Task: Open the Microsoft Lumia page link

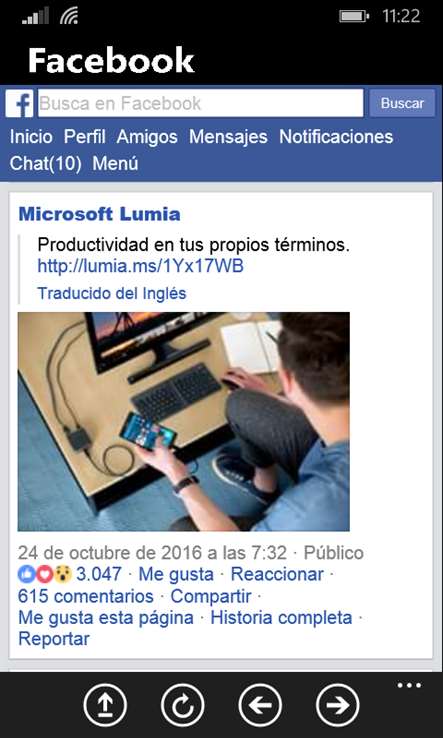Action: pyautogui.click(x=99, y=215)
